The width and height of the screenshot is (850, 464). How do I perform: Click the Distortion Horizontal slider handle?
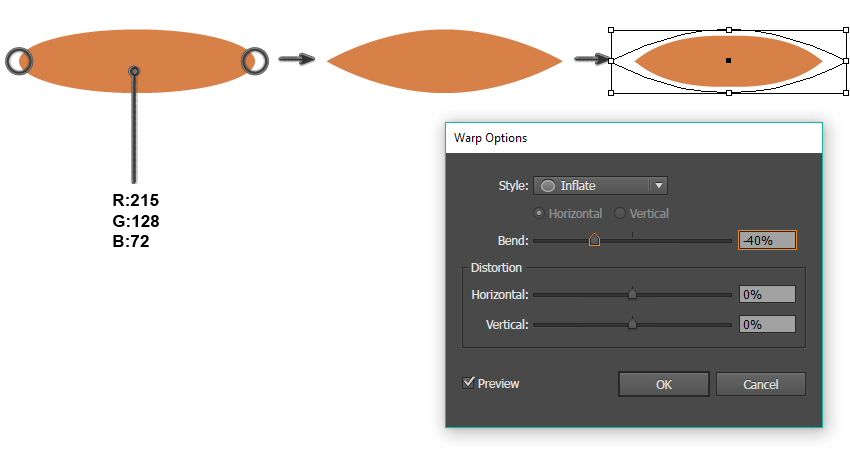pos(632,294)
